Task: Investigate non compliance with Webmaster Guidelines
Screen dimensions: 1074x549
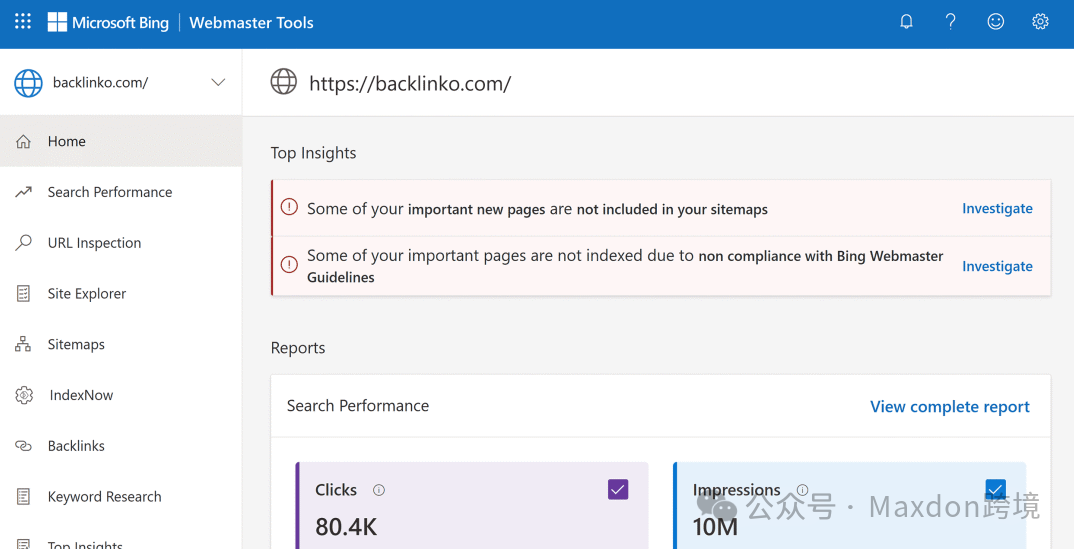Action: click(x=997, y=266)
